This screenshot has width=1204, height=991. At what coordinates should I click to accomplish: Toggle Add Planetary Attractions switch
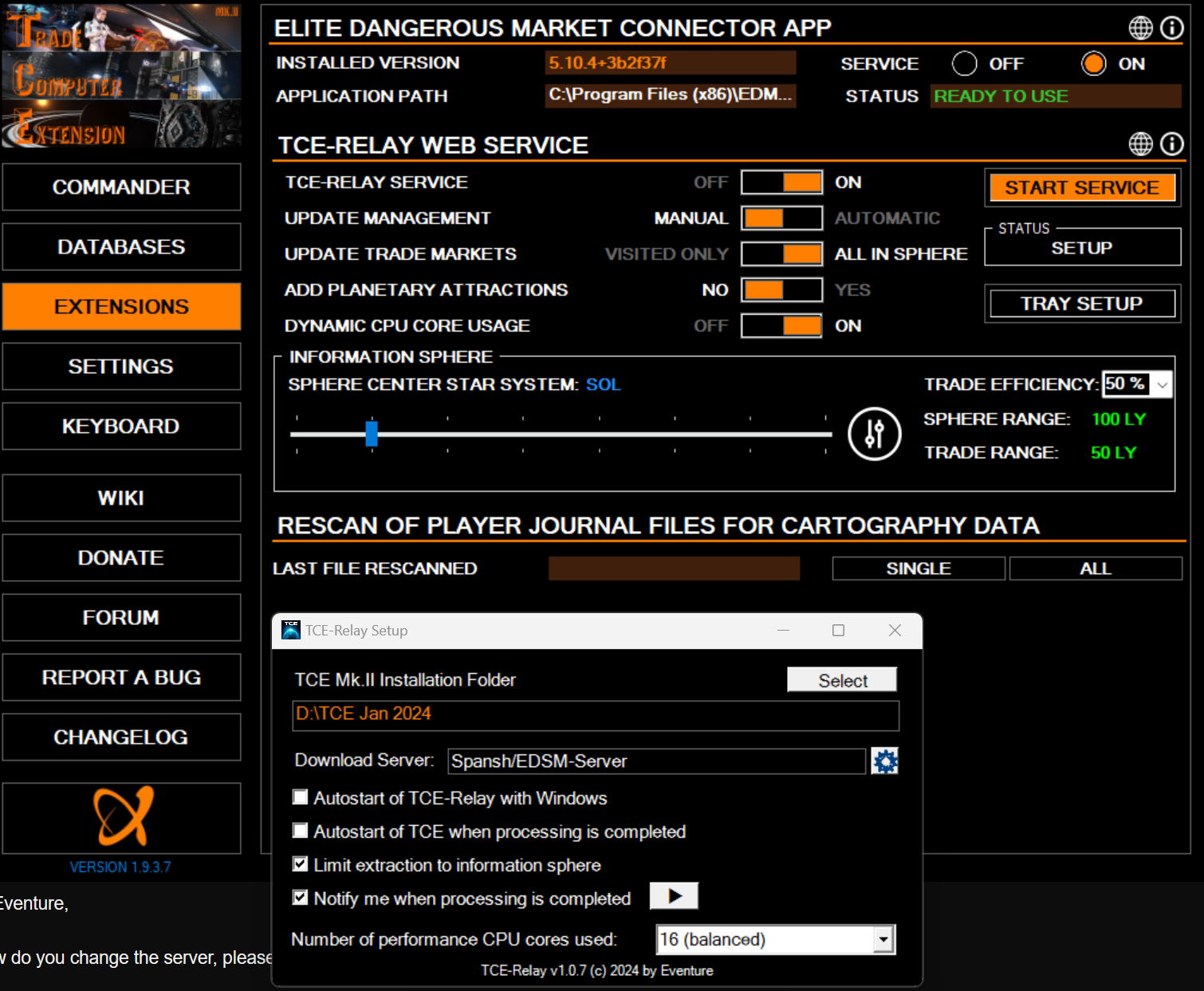click(x=781, y=289)
